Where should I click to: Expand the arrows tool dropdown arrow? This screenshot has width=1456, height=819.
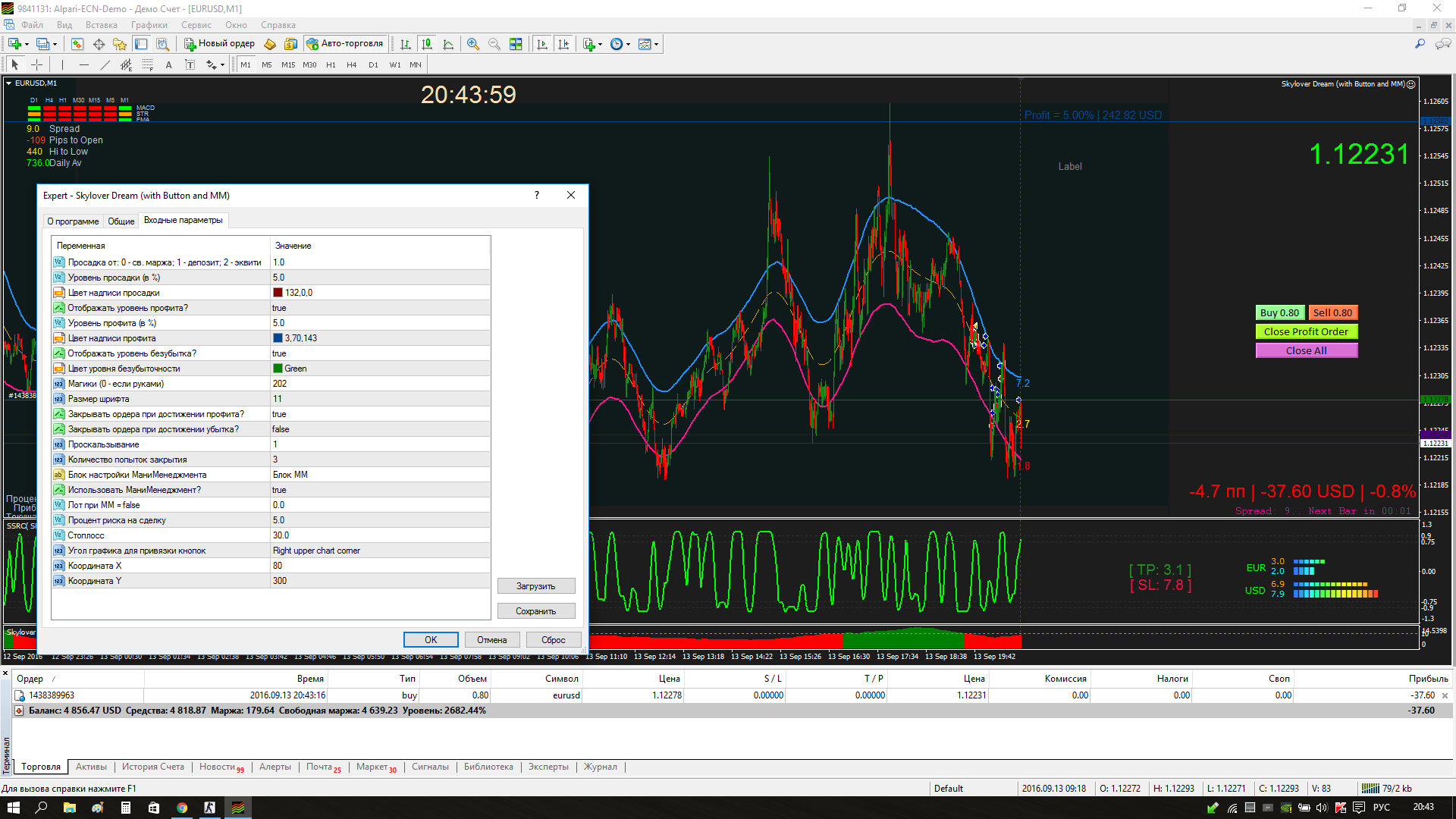(222, 65)
